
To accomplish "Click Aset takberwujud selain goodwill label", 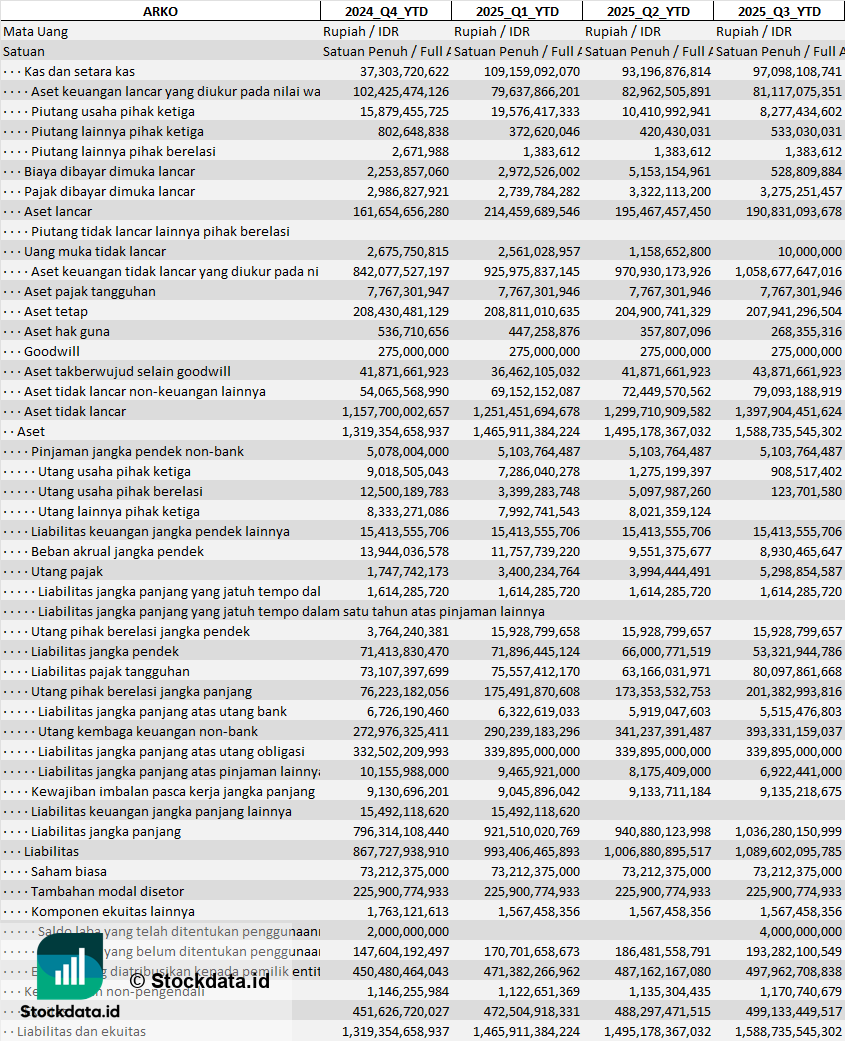I will click(127, 372).
